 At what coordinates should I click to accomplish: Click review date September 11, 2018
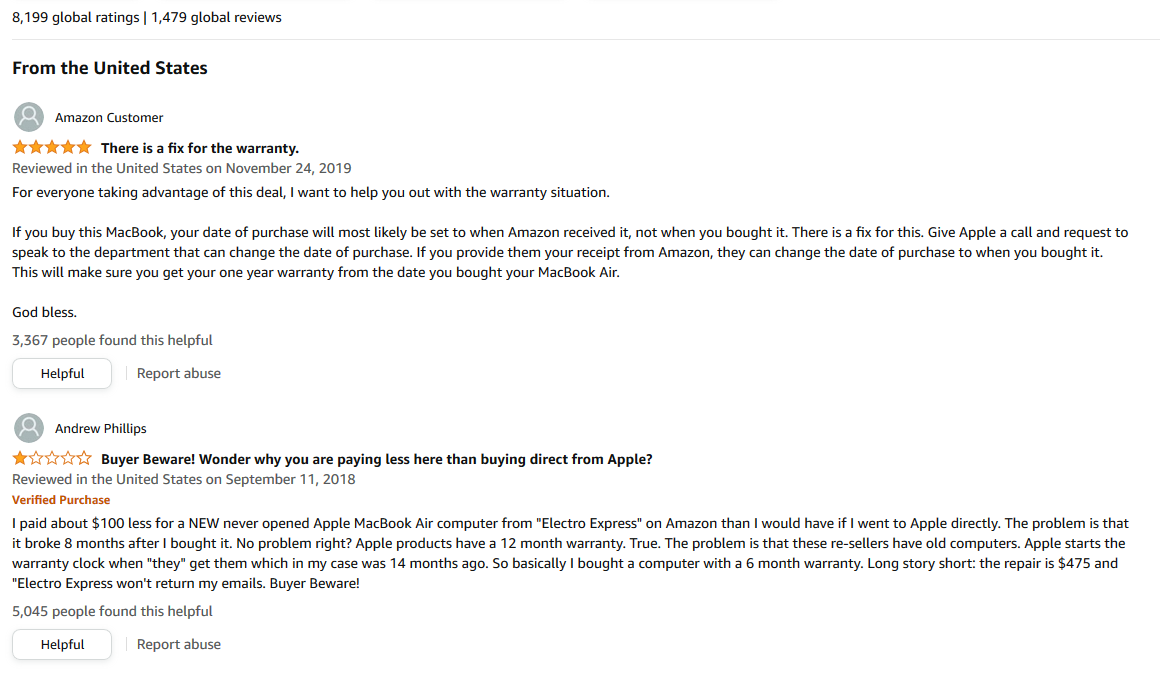pyautogui.click(x=290, y=479)
